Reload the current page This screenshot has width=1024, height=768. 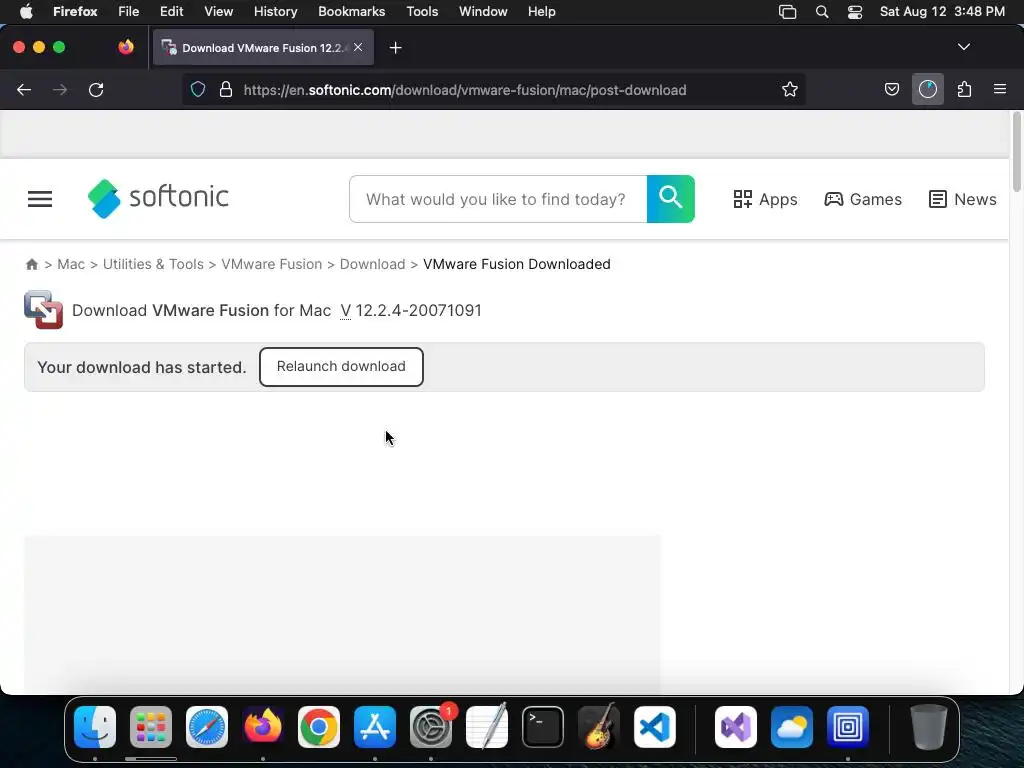96,89
